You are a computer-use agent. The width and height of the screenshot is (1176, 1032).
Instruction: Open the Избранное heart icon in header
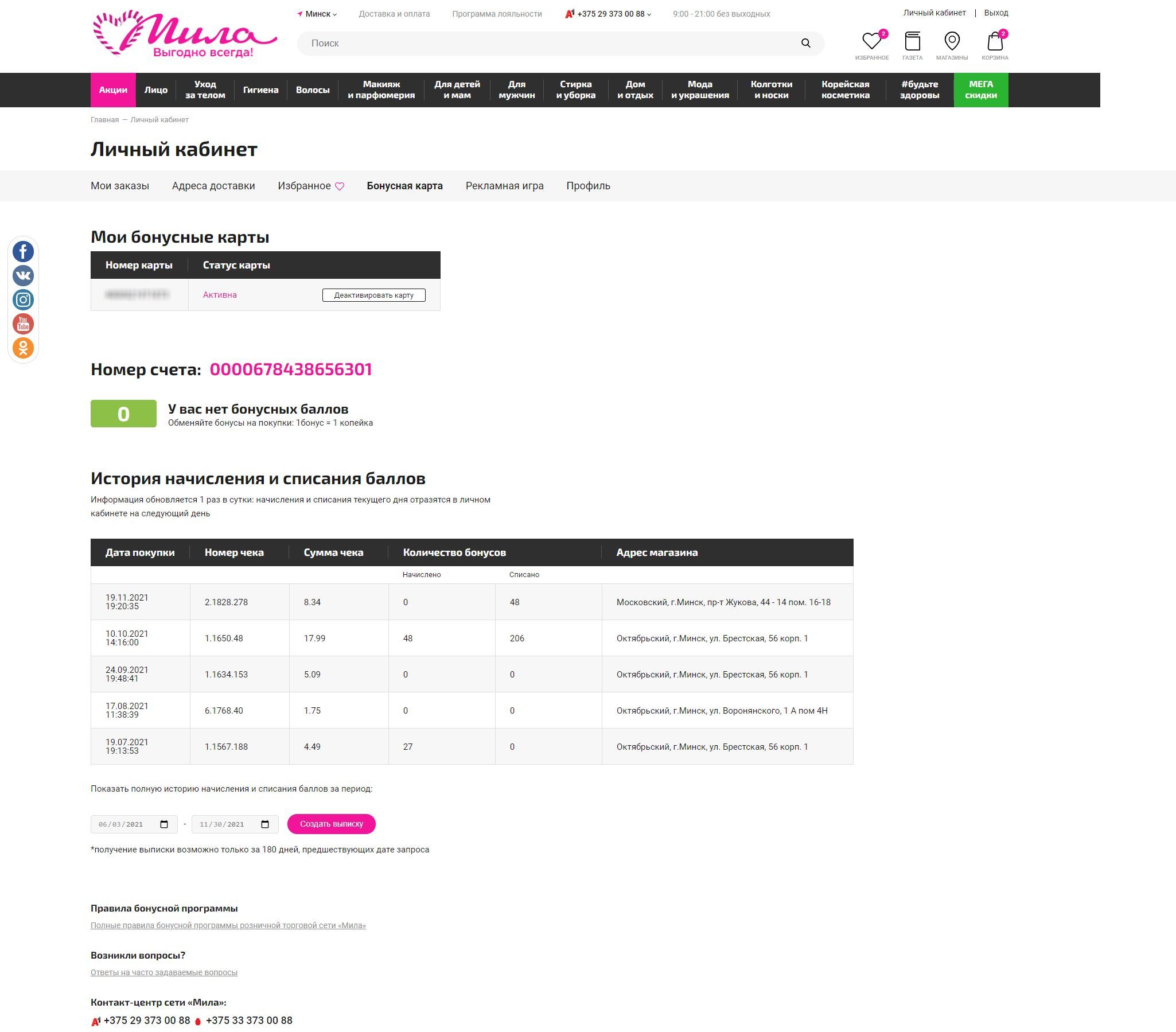tap(871, 41)
